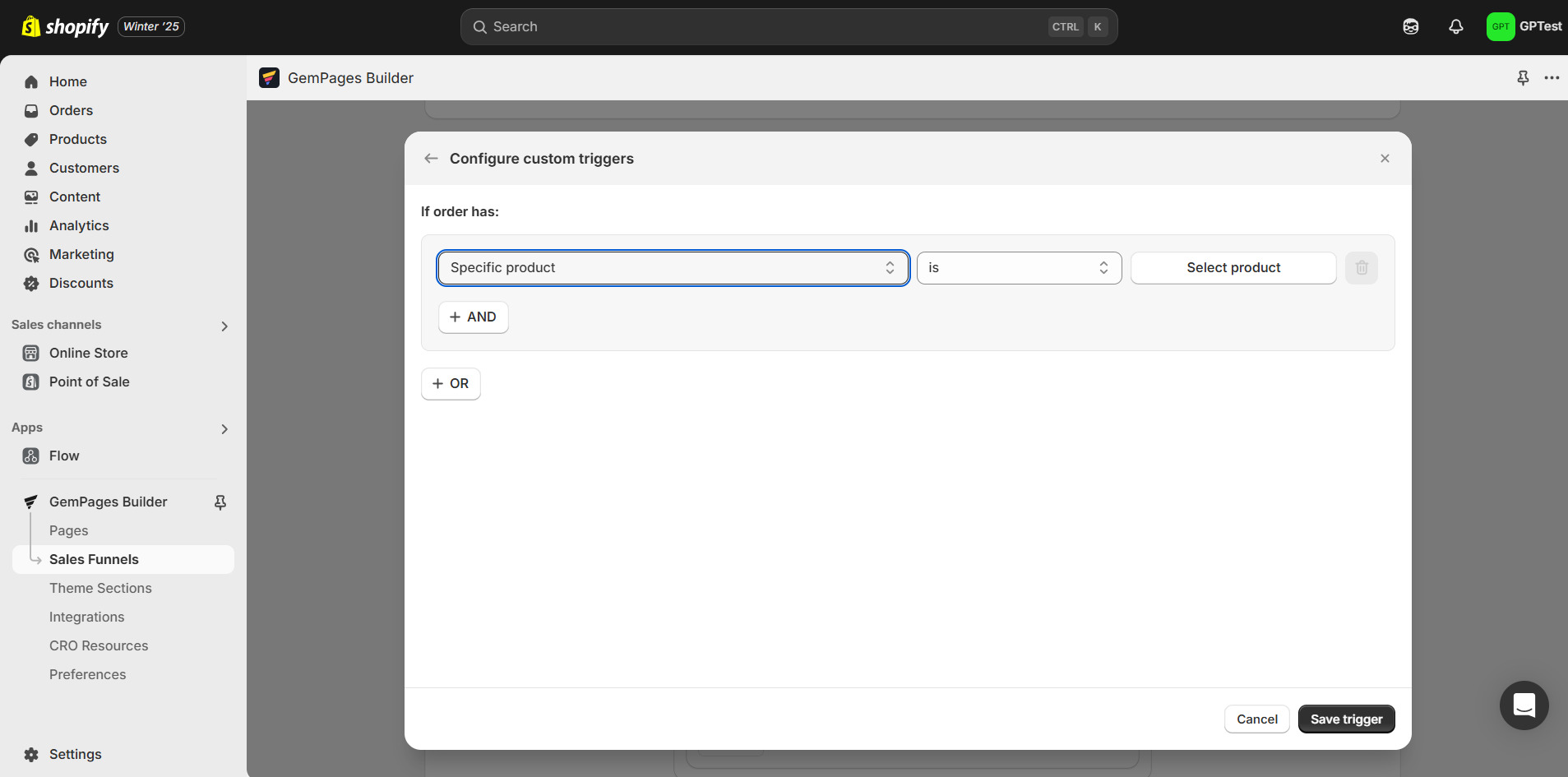
Task: Delete the trigger condition with trash icon
Action: coord(1361,268)
